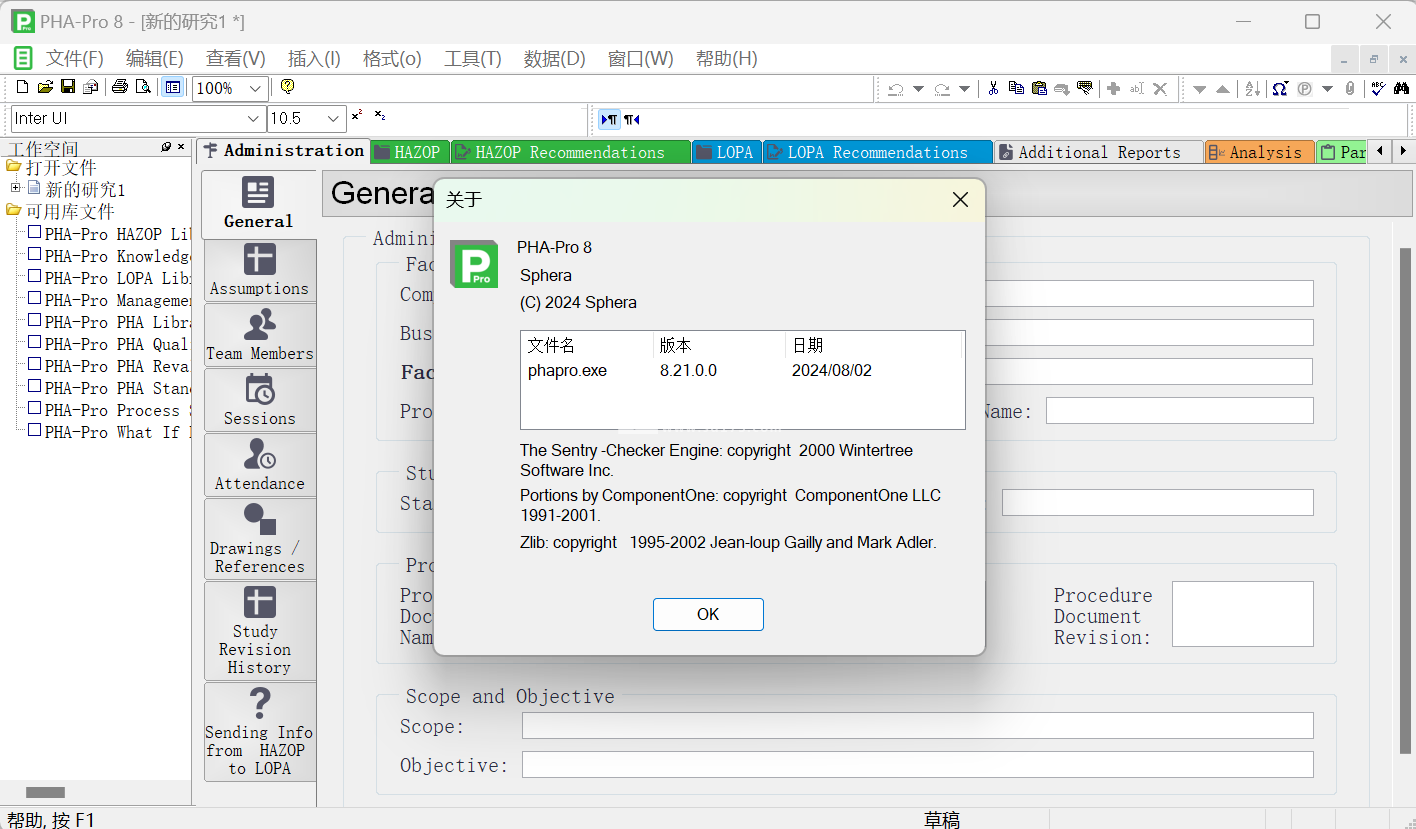Close the 关于 dialog with X

(x=960, y=200)
